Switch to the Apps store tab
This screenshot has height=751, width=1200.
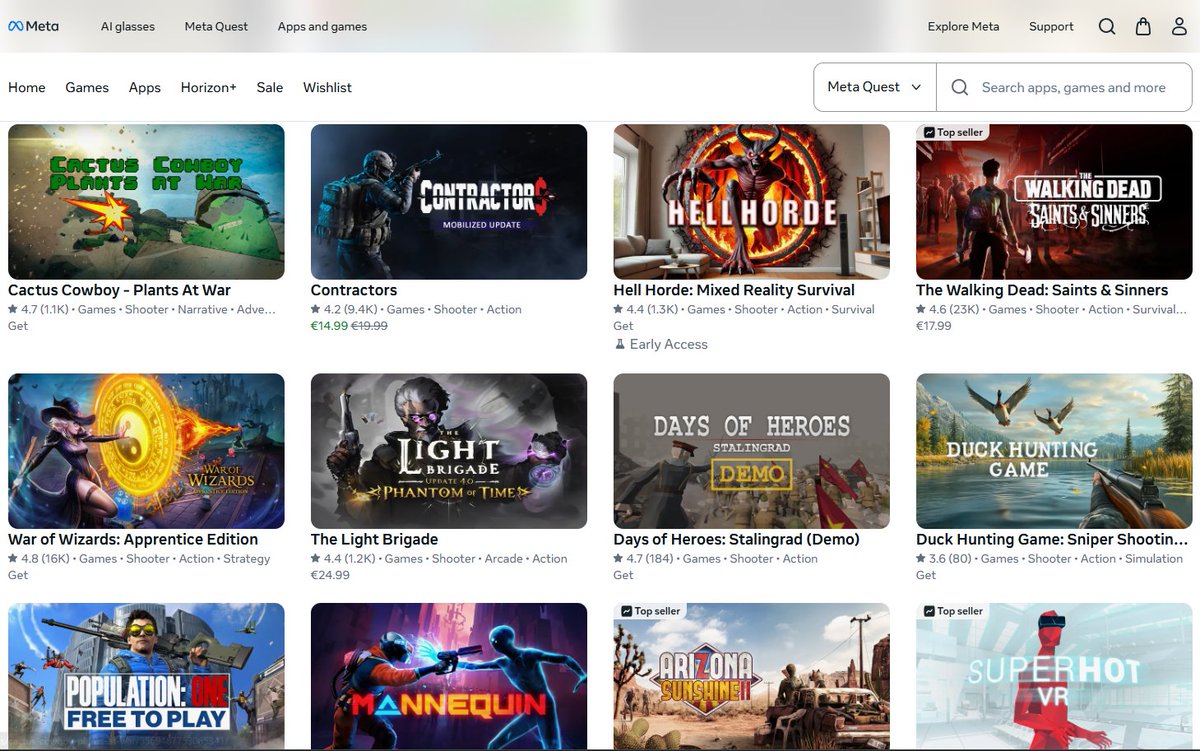pyautogui.click(x=145, y=88)
